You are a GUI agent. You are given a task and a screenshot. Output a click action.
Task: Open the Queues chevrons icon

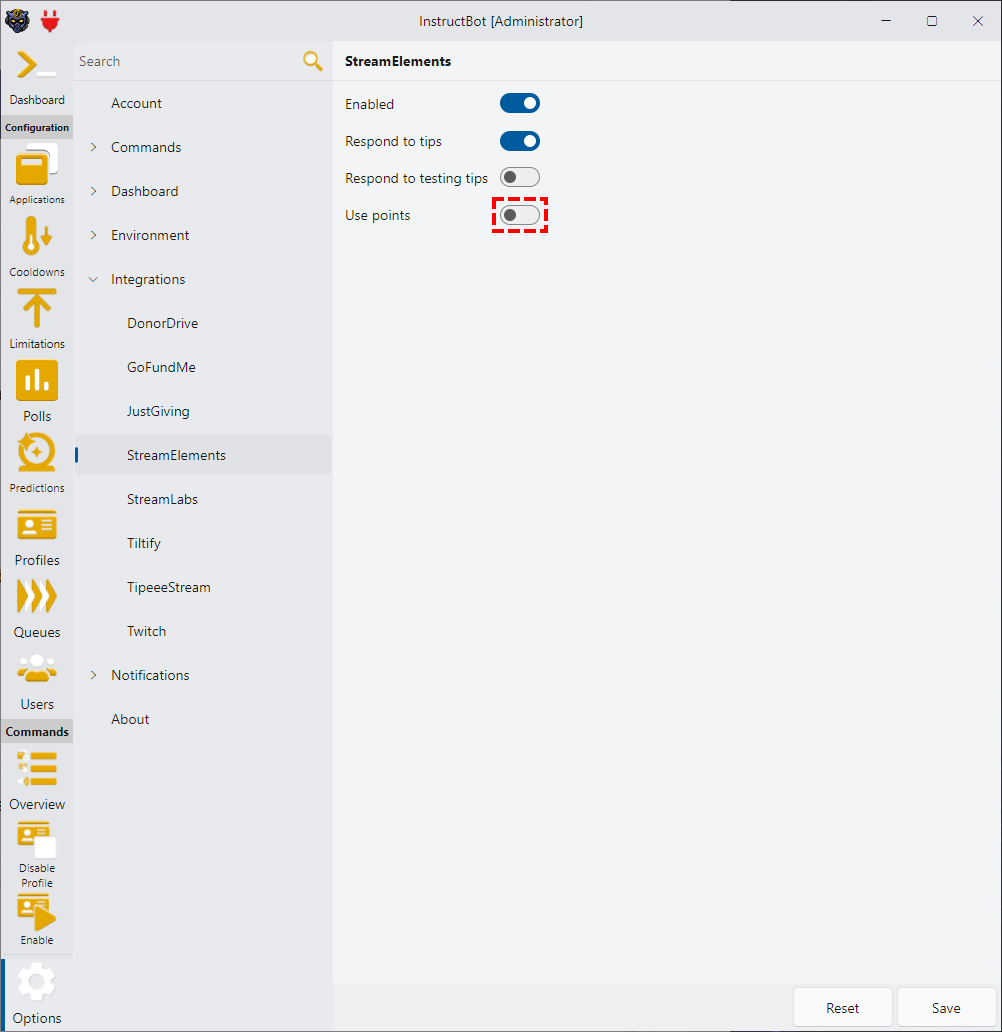pyautogui.click(x=36, y=596)
